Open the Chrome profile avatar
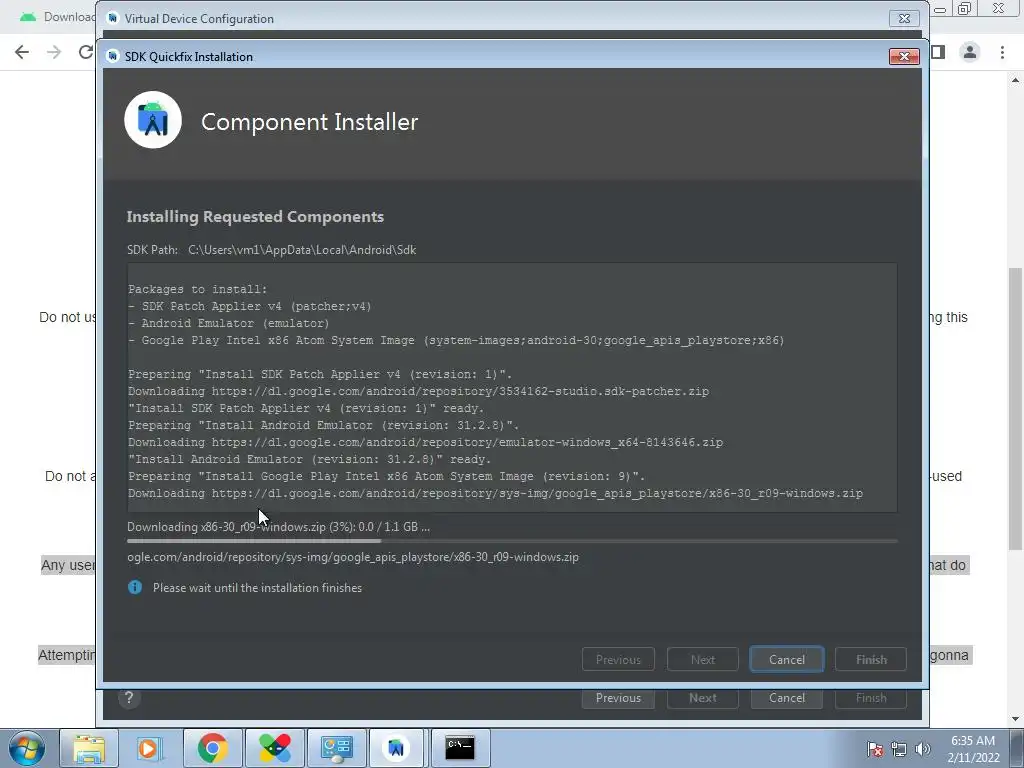Image resolution: width=1024 pixels, height=768 pixels. click(x=970, y=52)
